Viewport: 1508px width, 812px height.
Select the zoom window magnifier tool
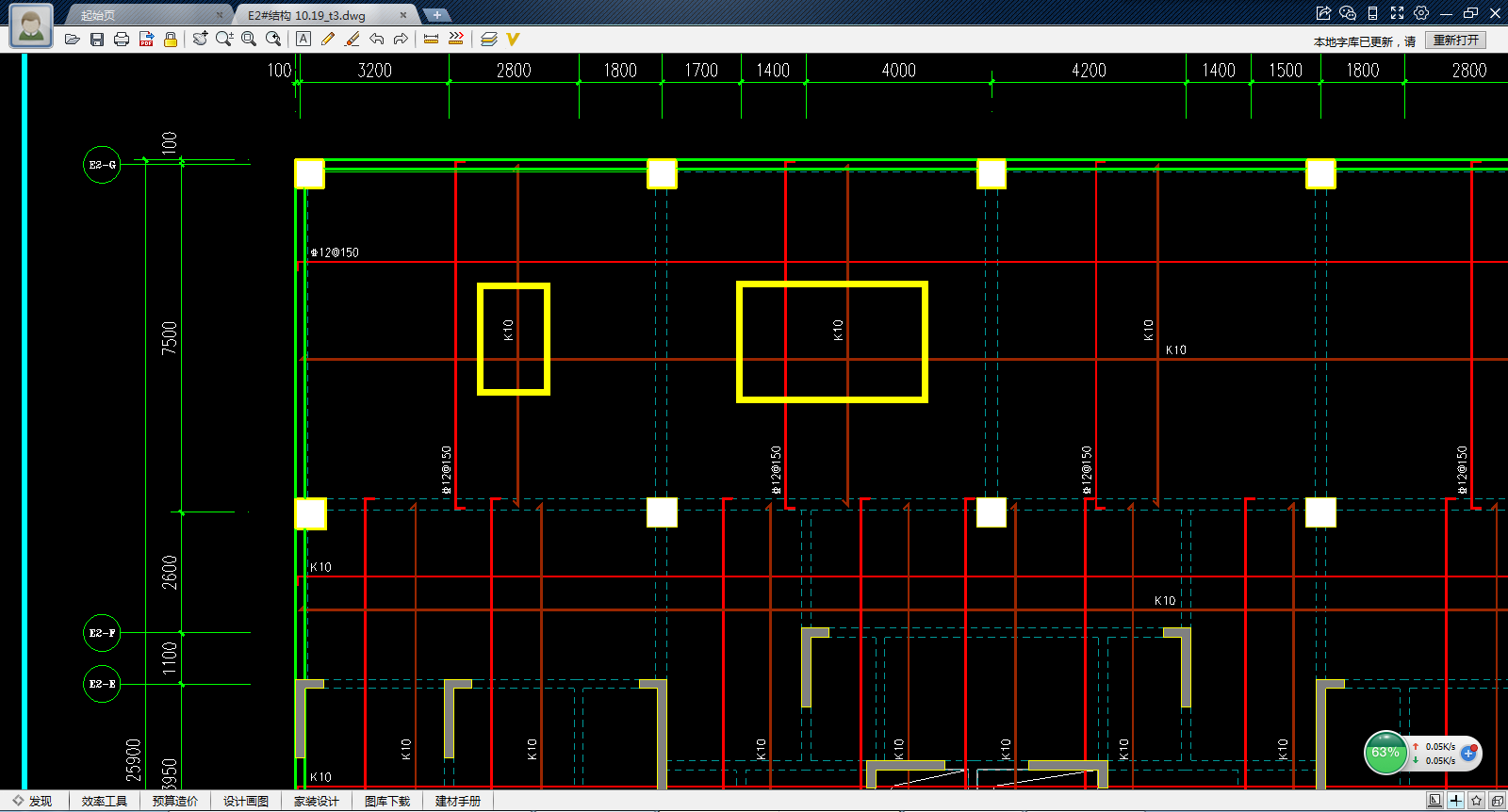pyautogui.click(x=249, y=39)
